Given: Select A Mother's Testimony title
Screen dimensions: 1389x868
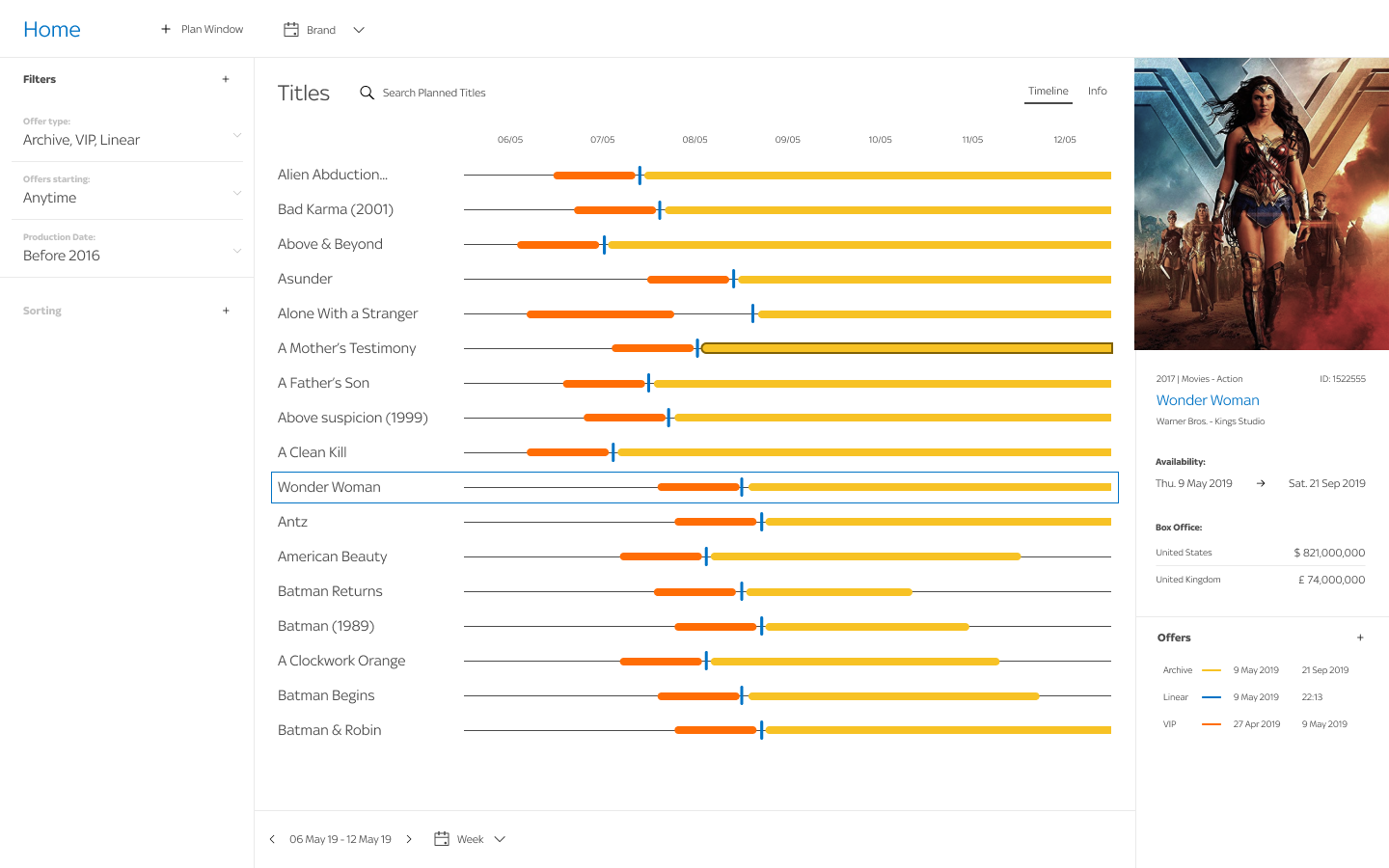Looking at the screenshot, I should pos(347,348).
